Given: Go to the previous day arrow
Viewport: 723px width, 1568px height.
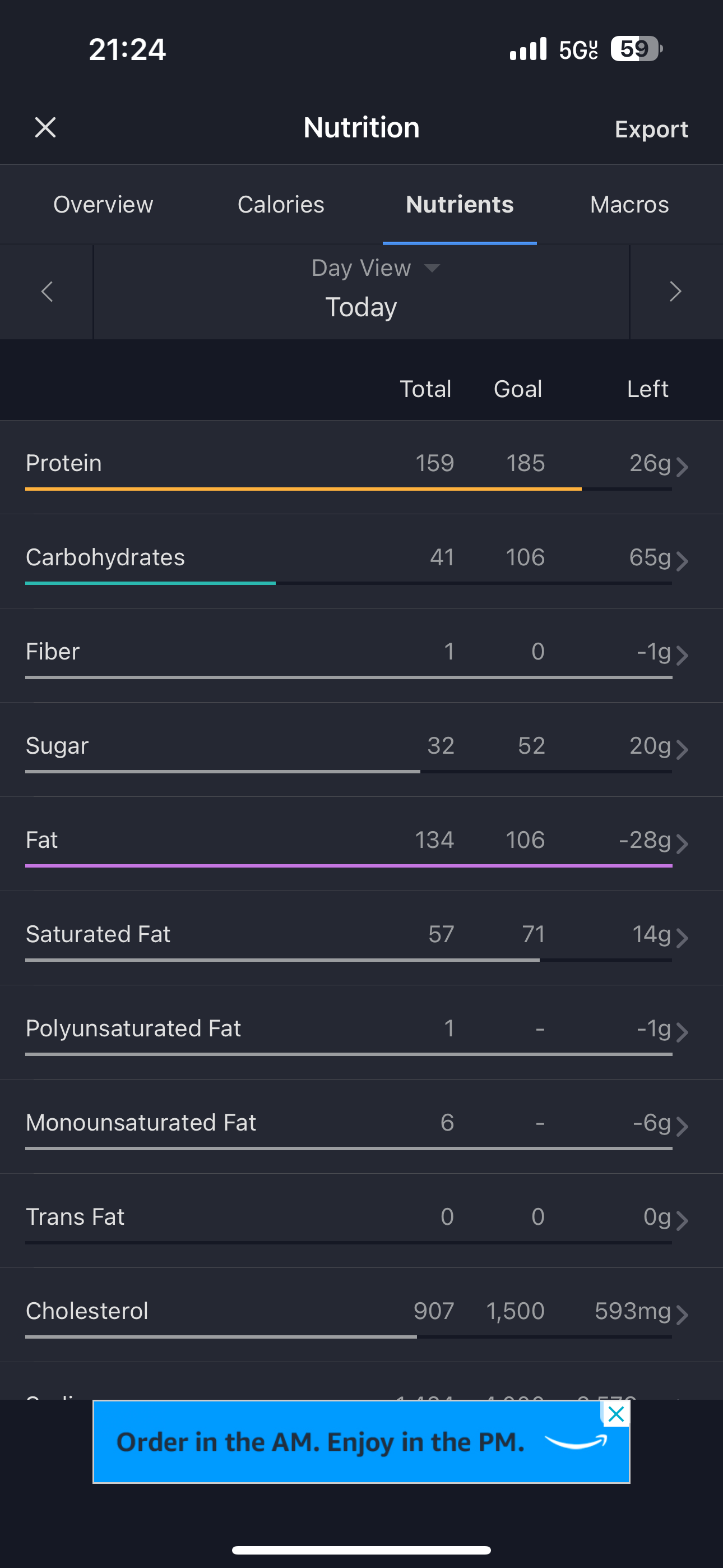Looking at the screenshot, I should point(47,292).
